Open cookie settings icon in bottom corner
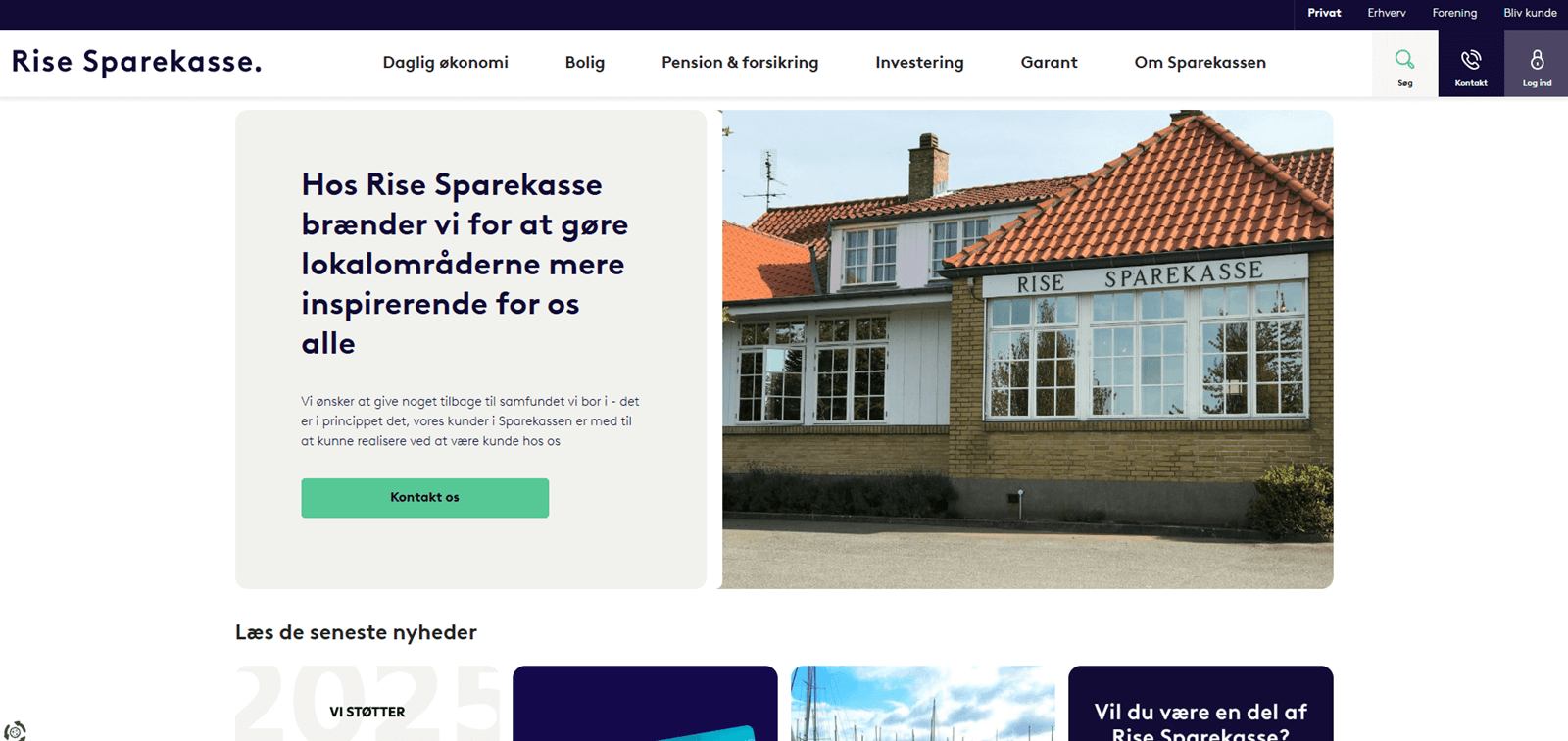Image resolution: width=1568 pixels, height=741 pixels. [x=15, y=730]
